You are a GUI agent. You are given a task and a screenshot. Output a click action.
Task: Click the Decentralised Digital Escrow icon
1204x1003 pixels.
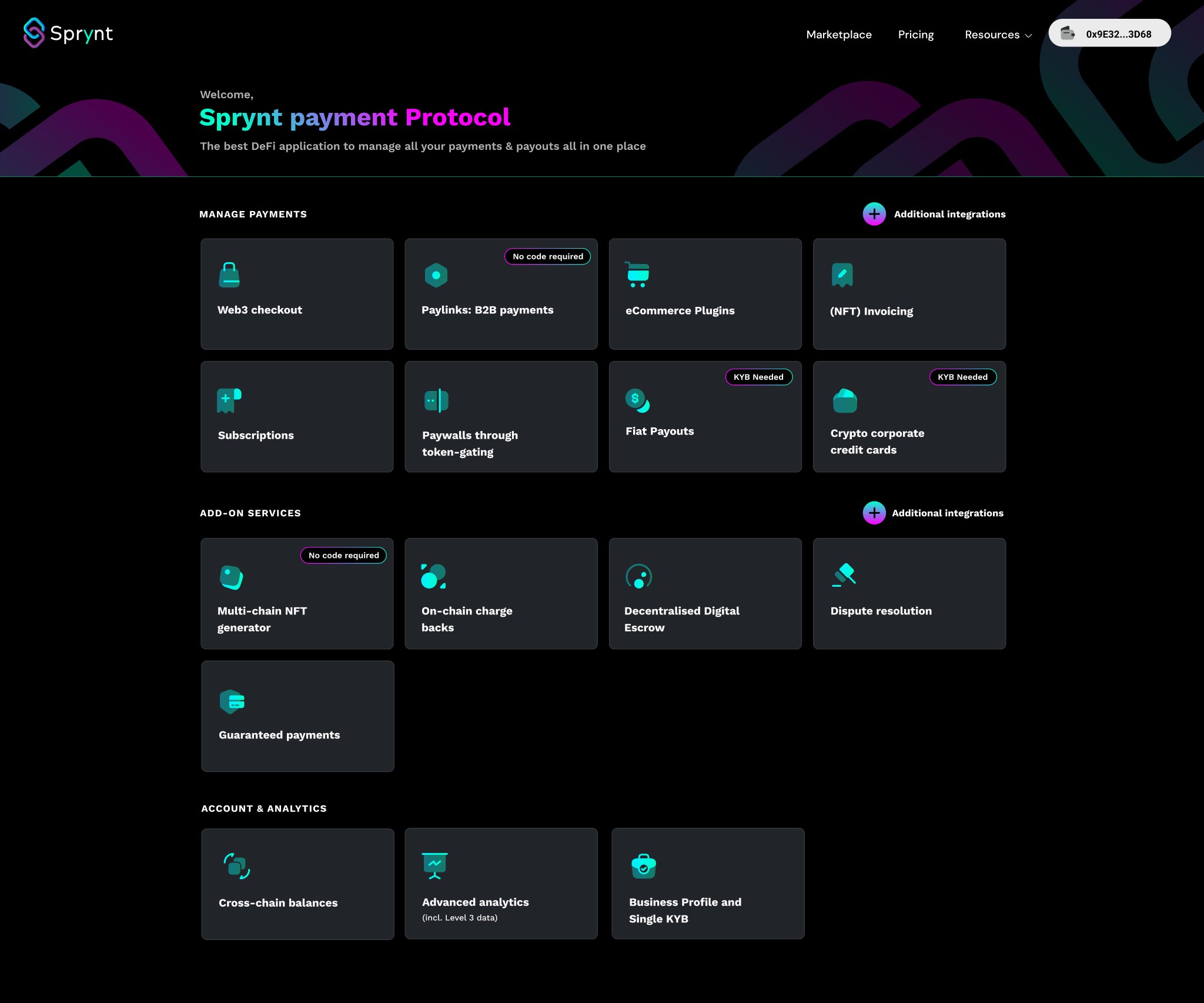[x=639, y=576]
